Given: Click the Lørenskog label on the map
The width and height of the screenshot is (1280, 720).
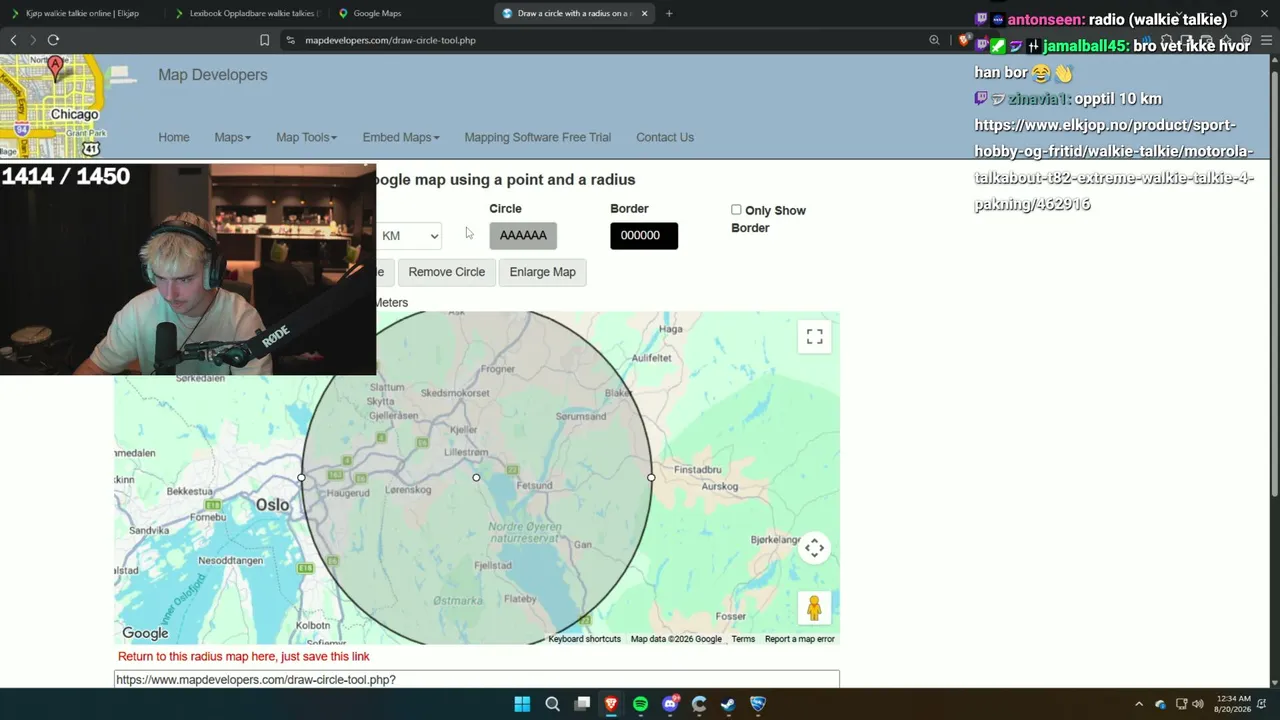Looking at the screenshot, I should click(x=408, y=490).
